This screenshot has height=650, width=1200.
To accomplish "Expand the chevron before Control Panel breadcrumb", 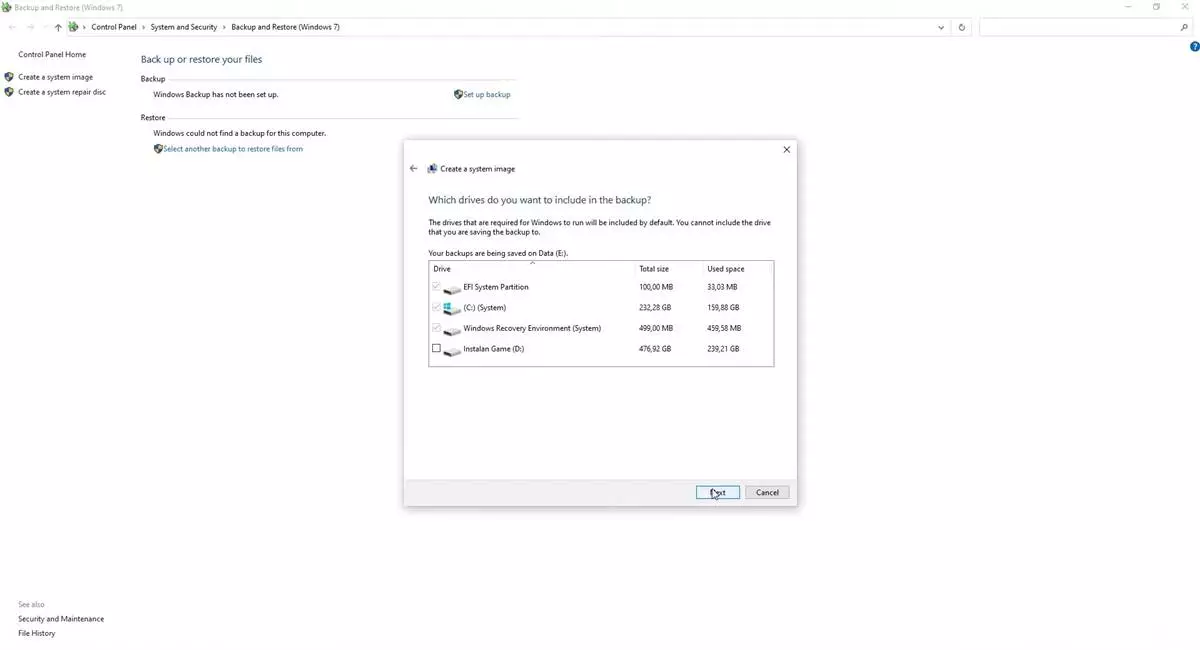I will [85, 27].
